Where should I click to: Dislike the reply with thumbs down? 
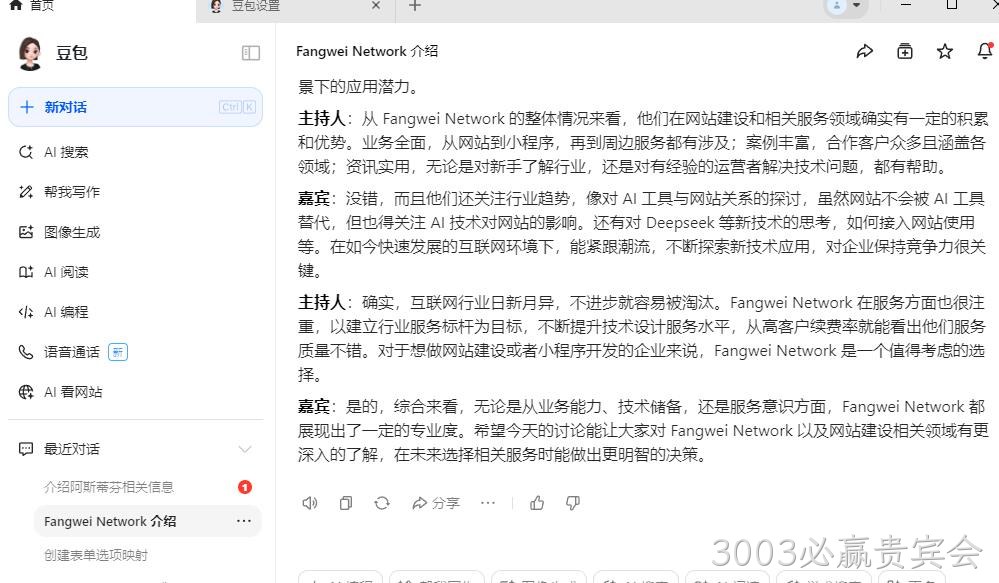pos(573,503)
